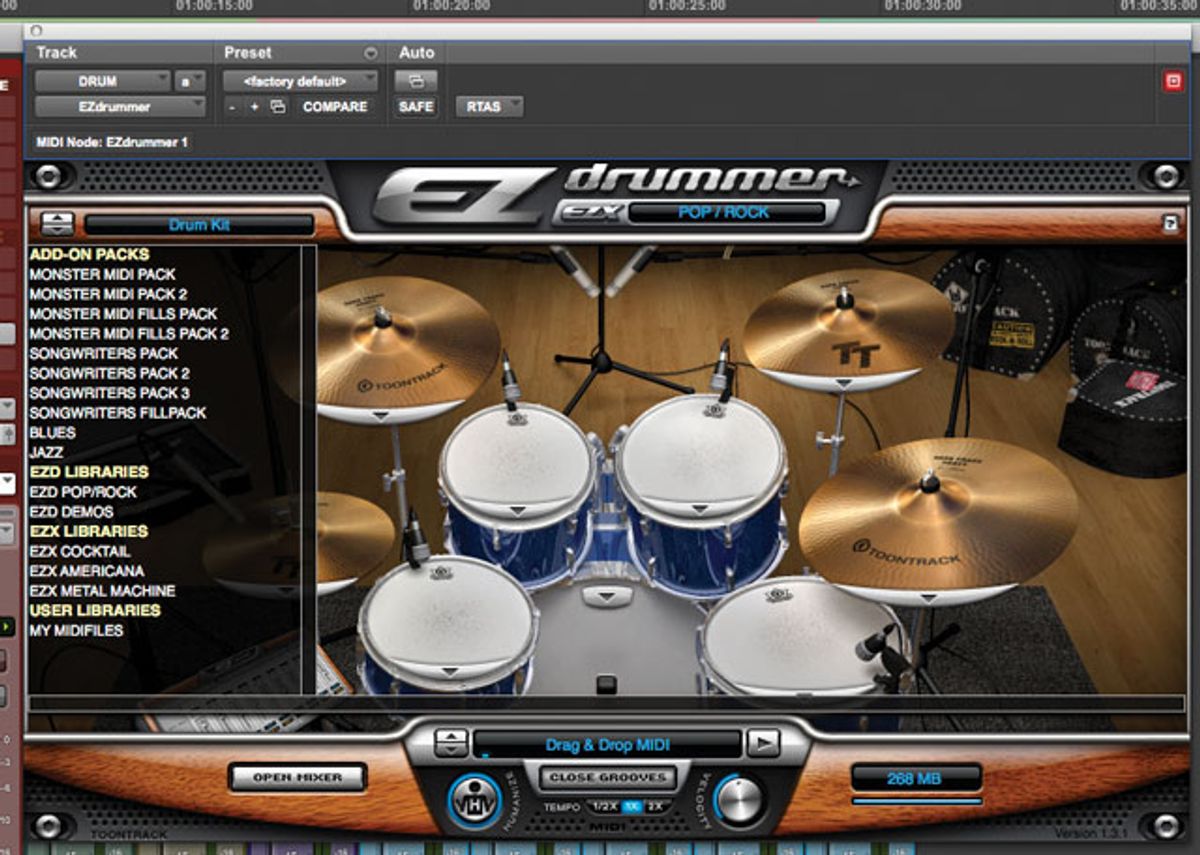Click the OPEN MIXER button
Screen dimensions: 1200x855
(x=297, y=777)
